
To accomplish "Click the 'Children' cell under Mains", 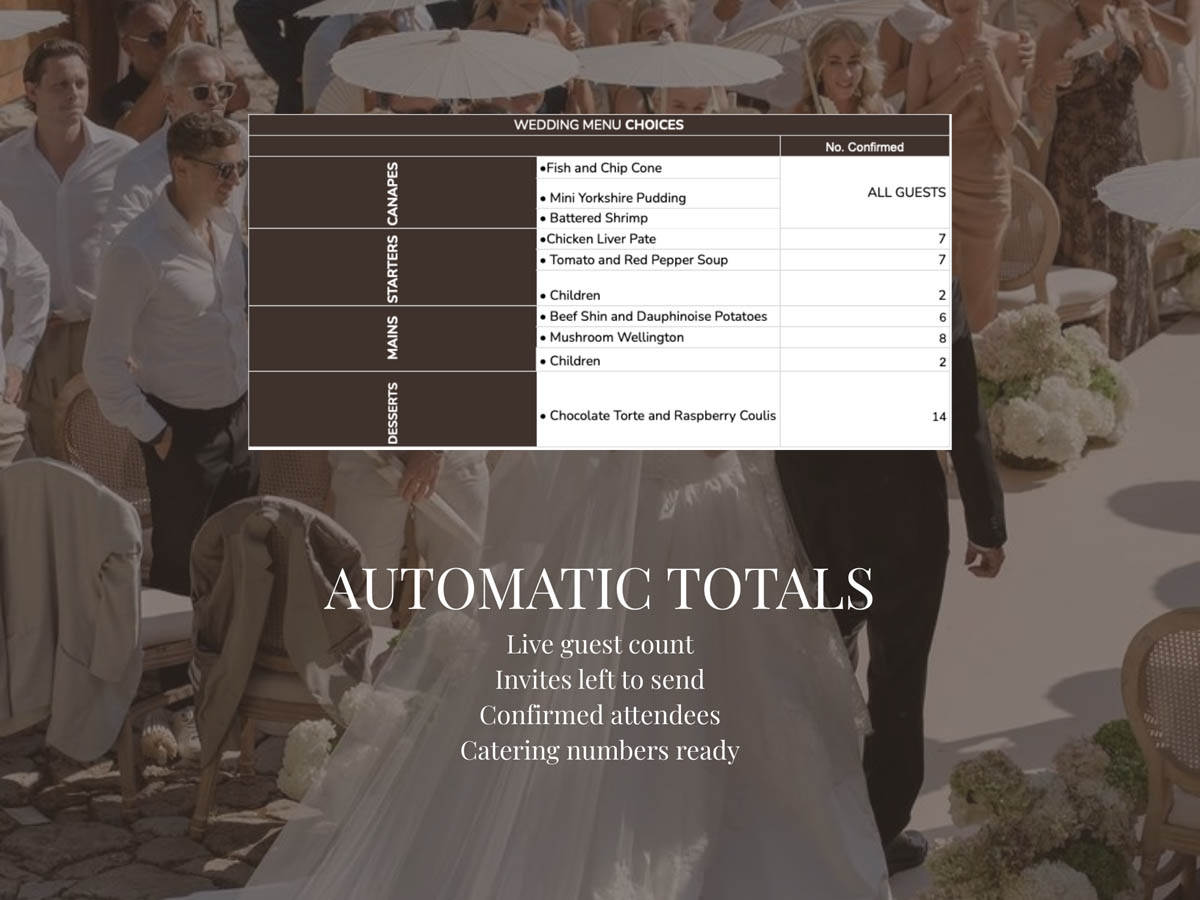I will pyautogui.click(x=658, y=359).
